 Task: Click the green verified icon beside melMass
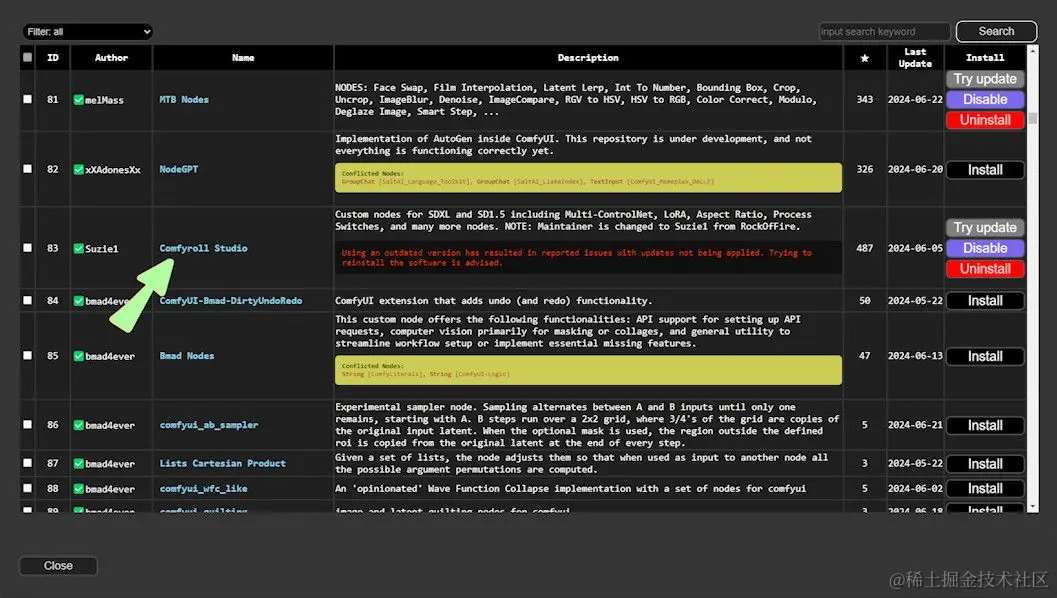(x=79, y=100)
